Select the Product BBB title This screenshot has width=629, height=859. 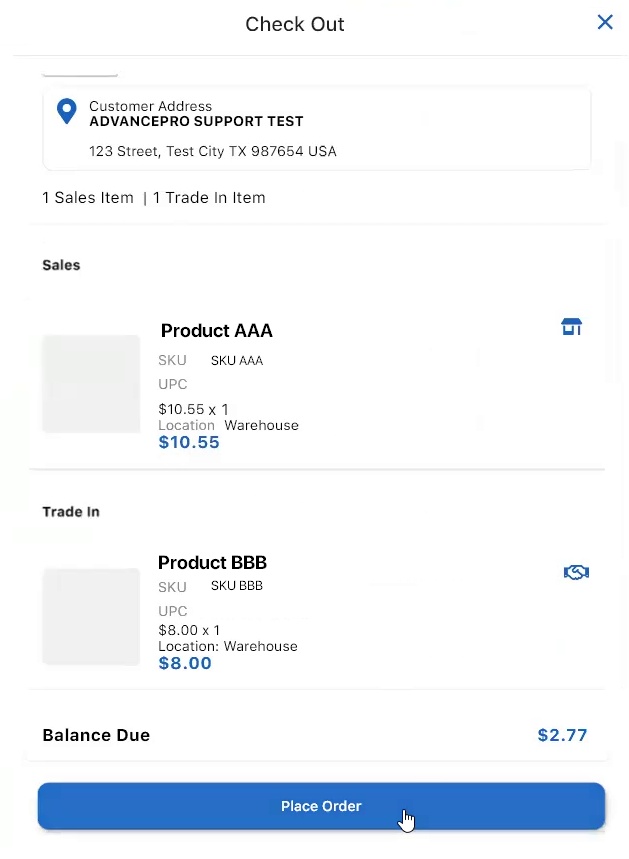[213, 563]
